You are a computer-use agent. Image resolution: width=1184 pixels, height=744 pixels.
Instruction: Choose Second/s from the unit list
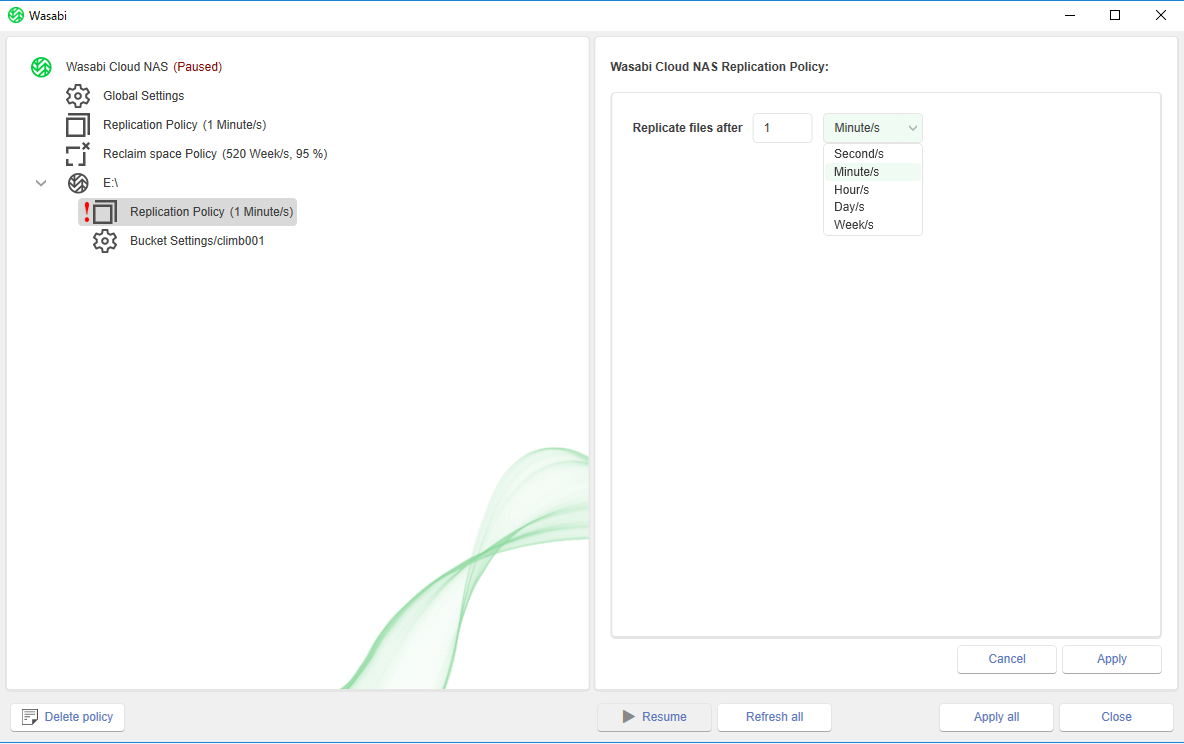click(873, 154)
